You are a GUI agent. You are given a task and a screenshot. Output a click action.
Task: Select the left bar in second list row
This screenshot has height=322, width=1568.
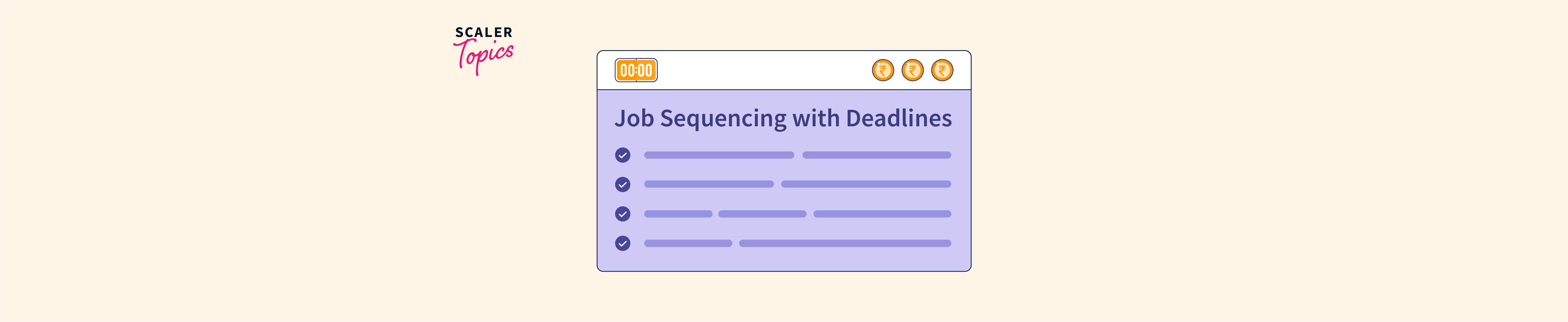[709, 184]
